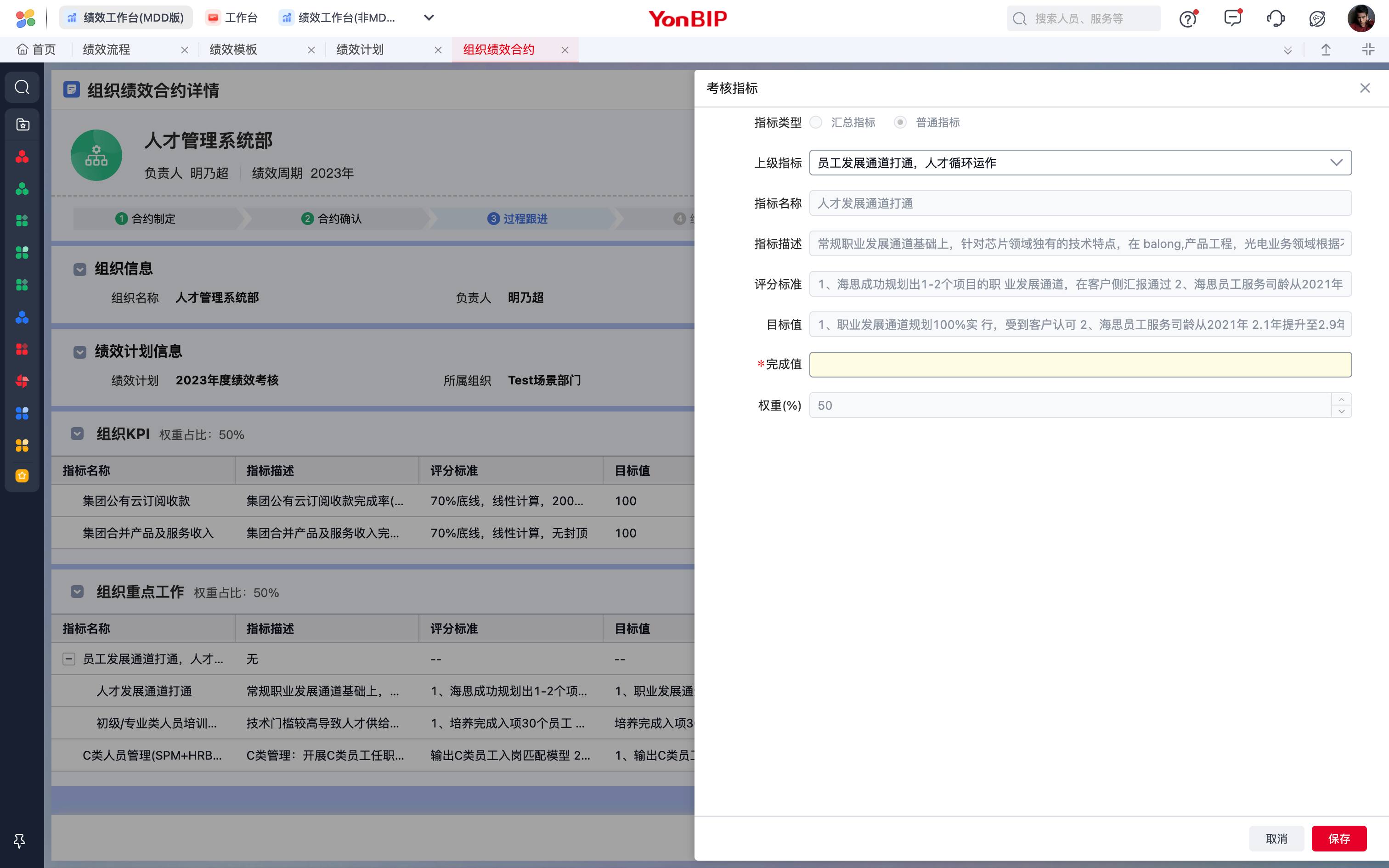
Task: Select the 普通指标 radio button
Action: click(x=900, y=122)
